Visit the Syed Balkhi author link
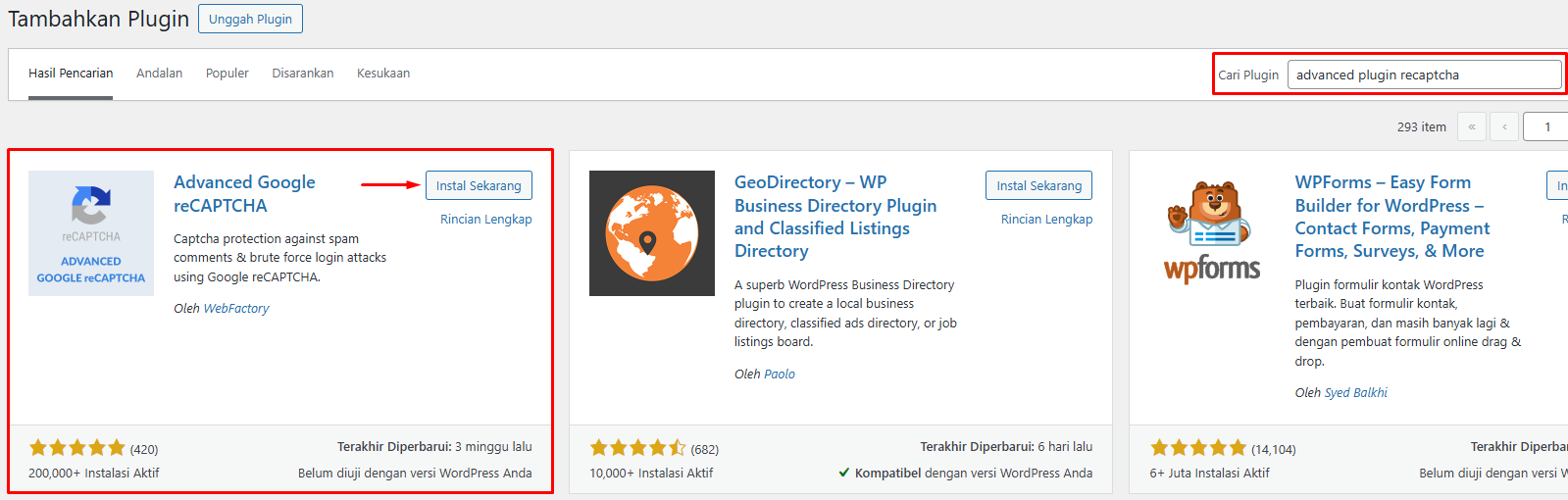The width and height of the screenshot is (1568, 500). (x=1356, y=392)
